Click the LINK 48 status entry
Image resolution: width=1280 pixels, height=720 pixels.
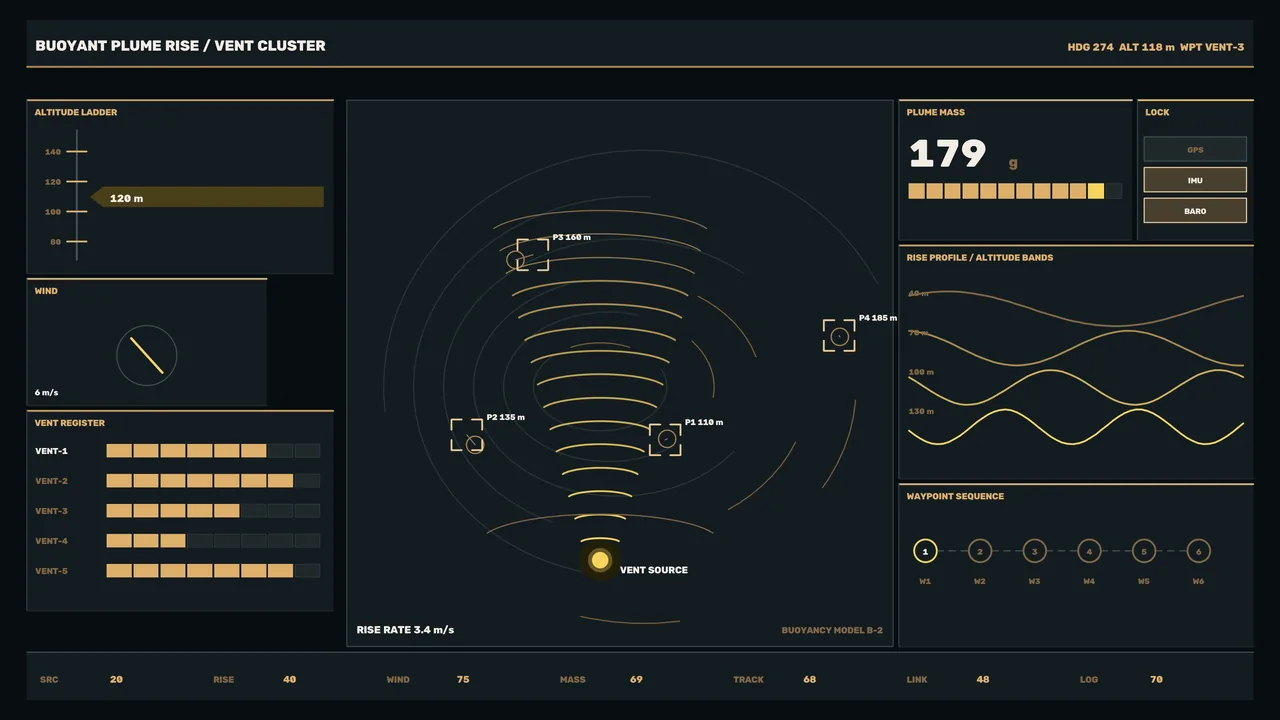click(x=948, y=679)
